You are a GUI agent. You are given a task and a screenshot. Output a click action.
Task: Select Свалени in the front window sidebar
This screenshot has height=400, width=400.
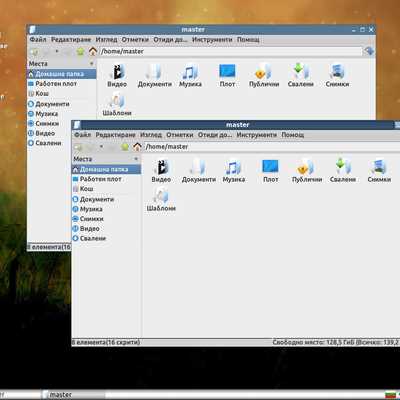click(107, 238)
